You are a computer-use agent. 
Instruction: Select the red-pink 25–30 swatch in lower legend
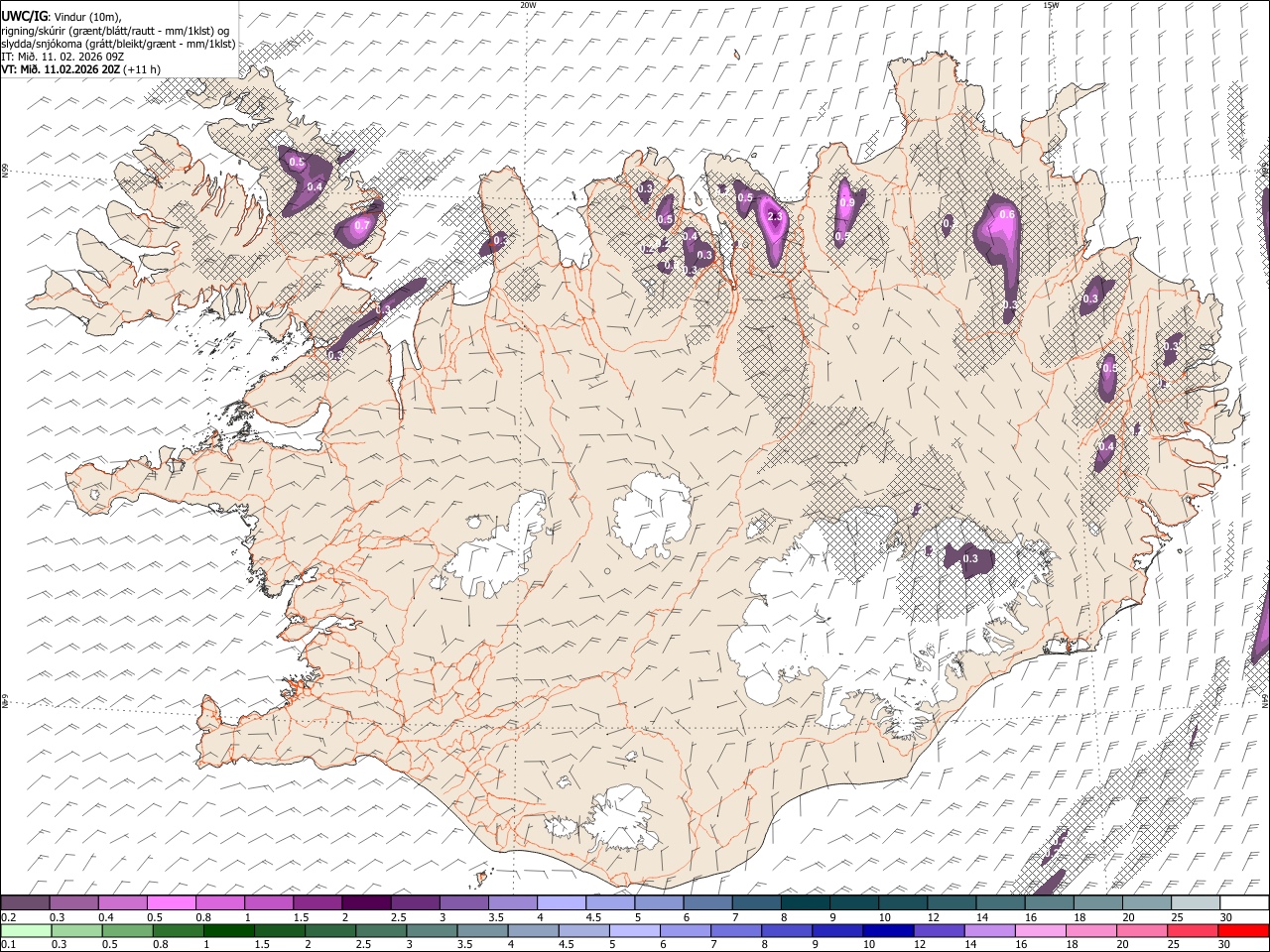point(1193,930)
